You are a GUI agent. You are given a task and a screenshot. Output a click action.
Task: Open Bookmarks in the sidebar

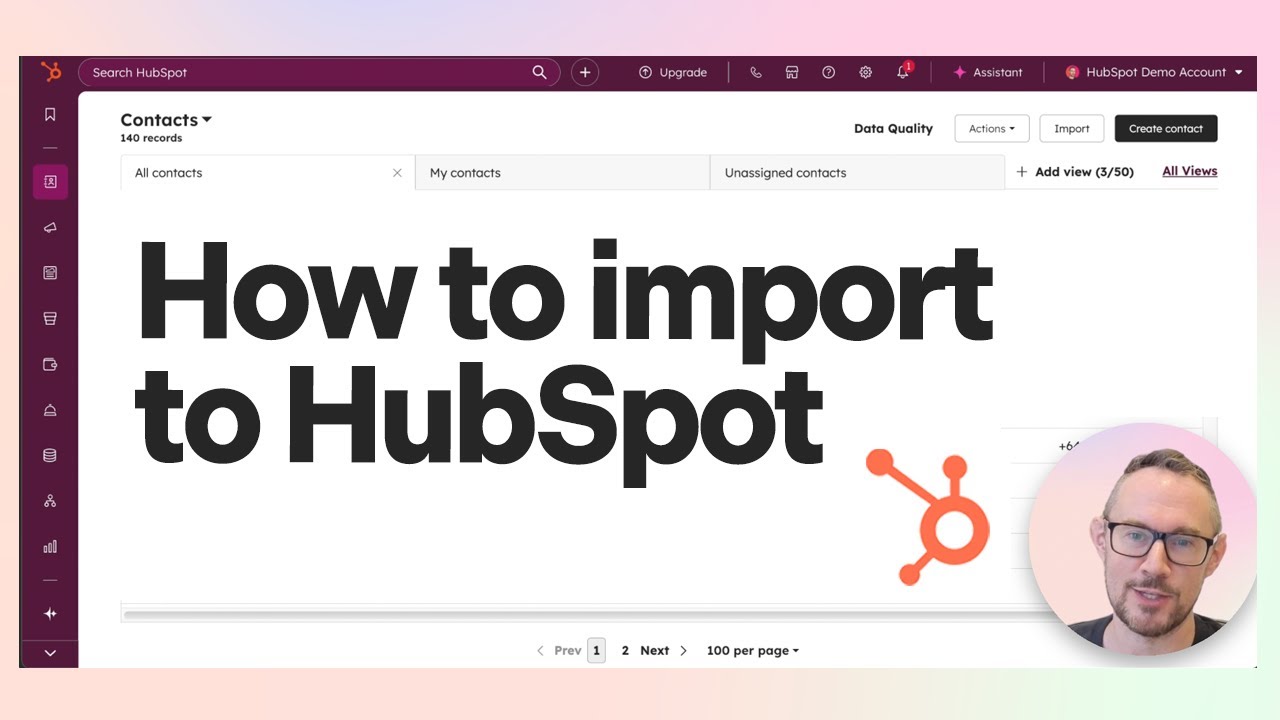50,115
